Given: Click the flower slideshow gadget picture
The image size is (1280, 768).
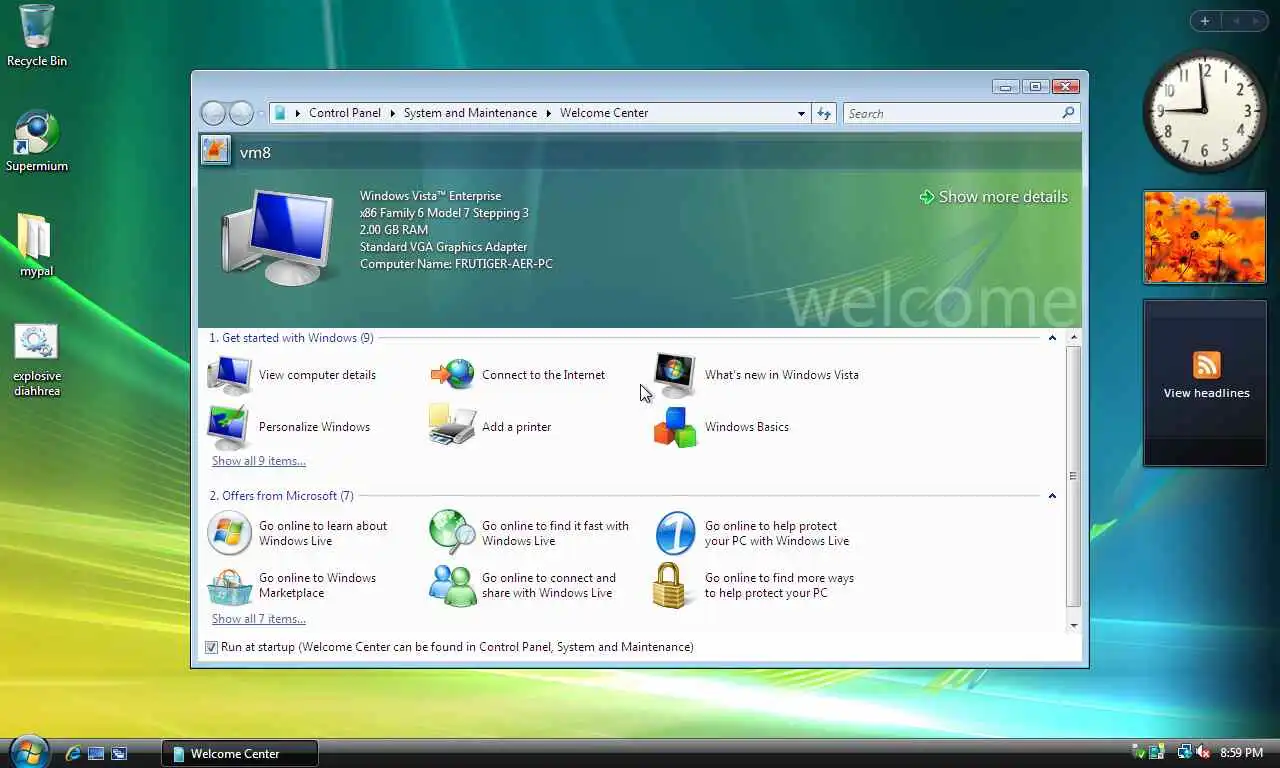Looking at the screenshot, I should point(1204,237).
